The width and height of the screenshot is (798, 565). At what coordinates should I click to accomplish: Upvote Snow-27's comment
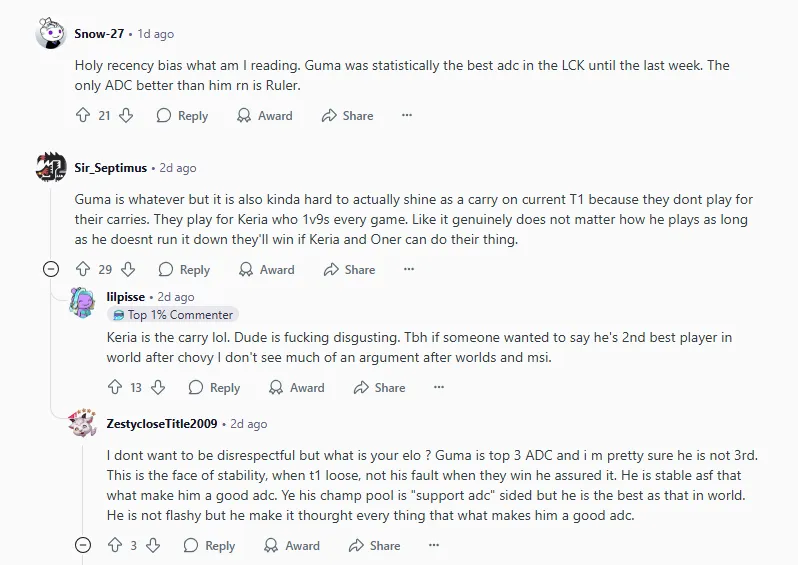[x=83, y=116]
